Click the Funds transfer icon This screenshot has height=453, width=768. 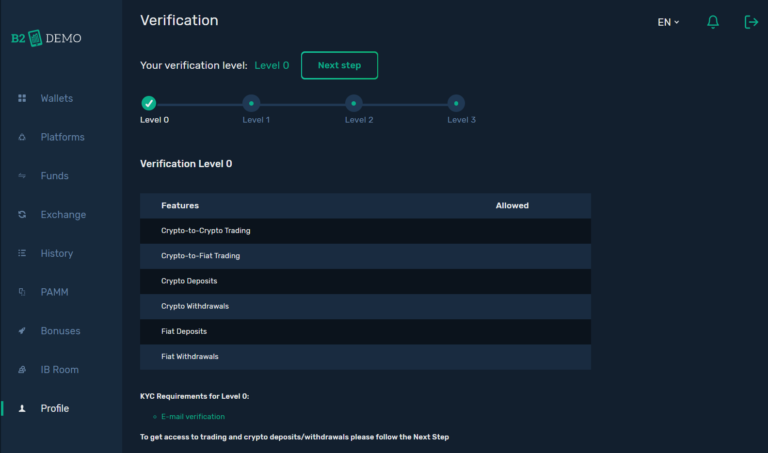(22, 176)
